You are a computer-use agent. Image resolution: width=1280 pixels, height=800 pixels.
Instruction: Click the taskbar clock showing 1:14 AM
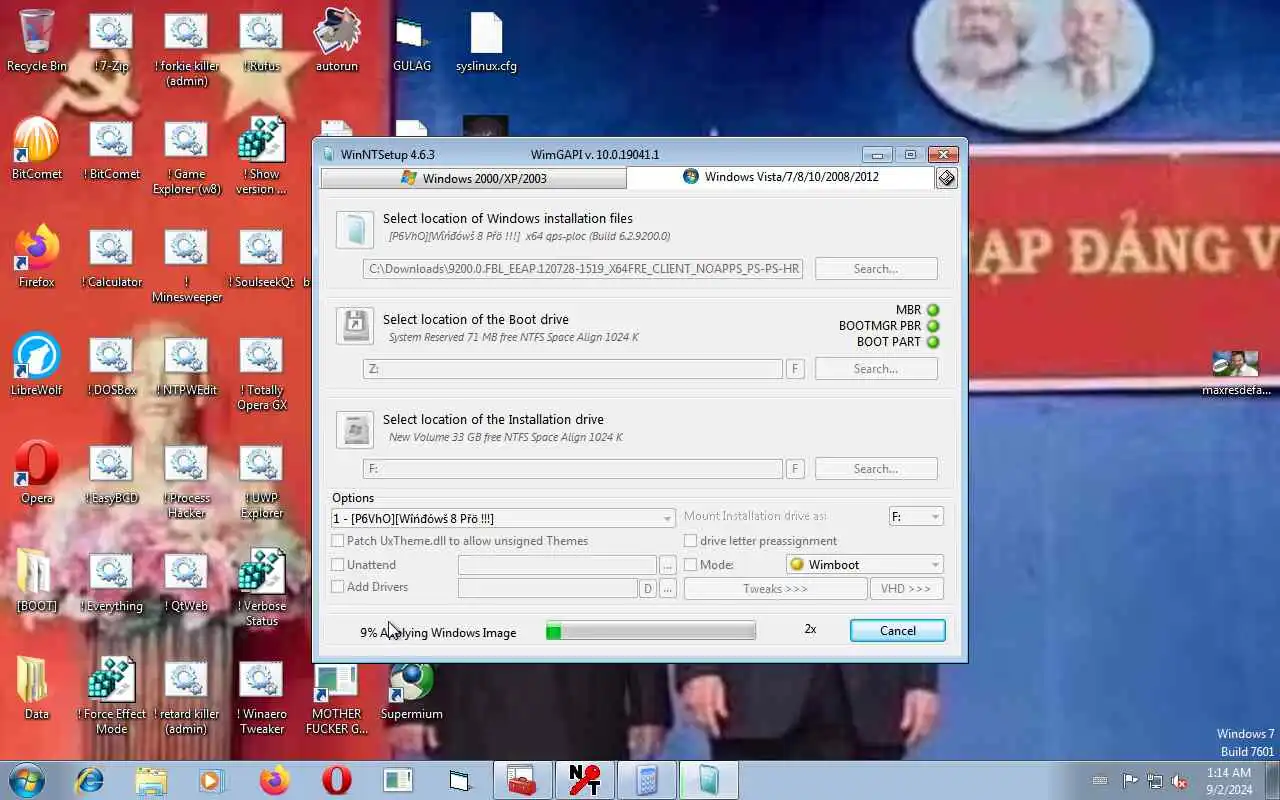click(x=1228, y=781)
